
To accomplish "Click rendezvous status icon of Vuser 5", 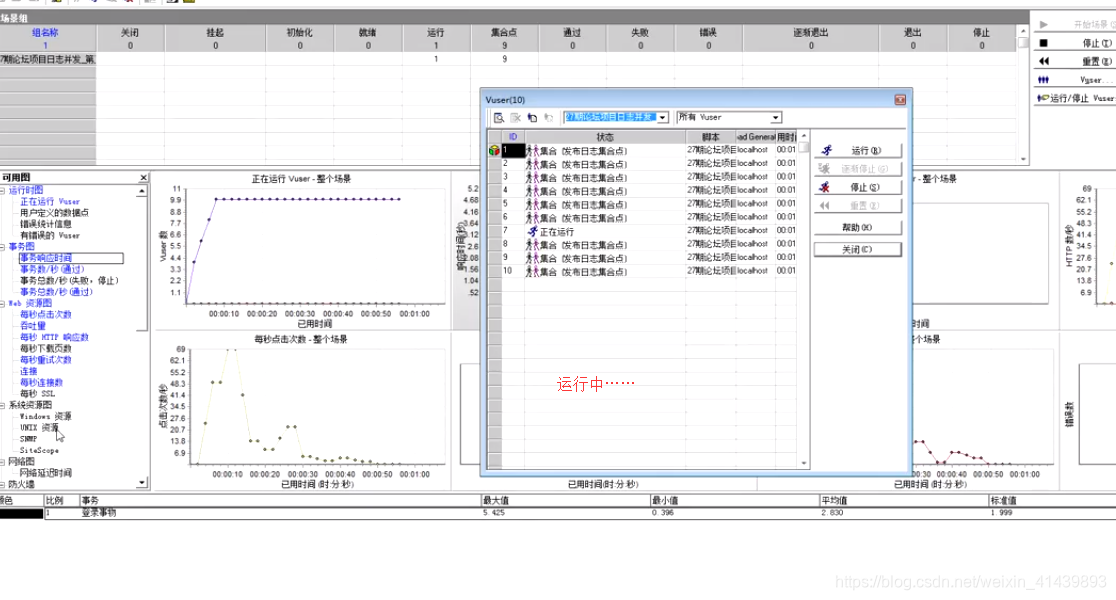I will click(x=532, y=205).
